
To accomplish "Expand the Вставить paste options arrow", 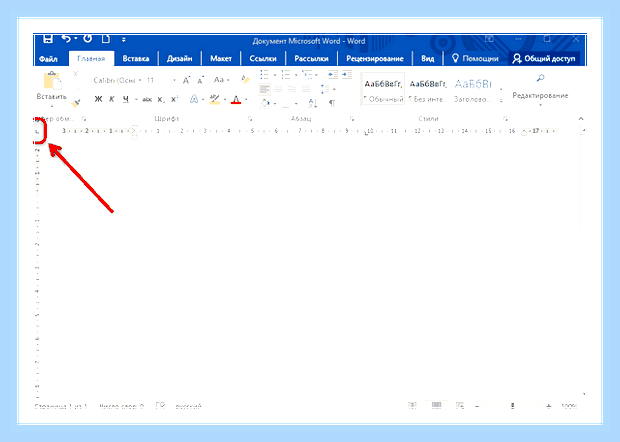I will [x=52, y=106].
